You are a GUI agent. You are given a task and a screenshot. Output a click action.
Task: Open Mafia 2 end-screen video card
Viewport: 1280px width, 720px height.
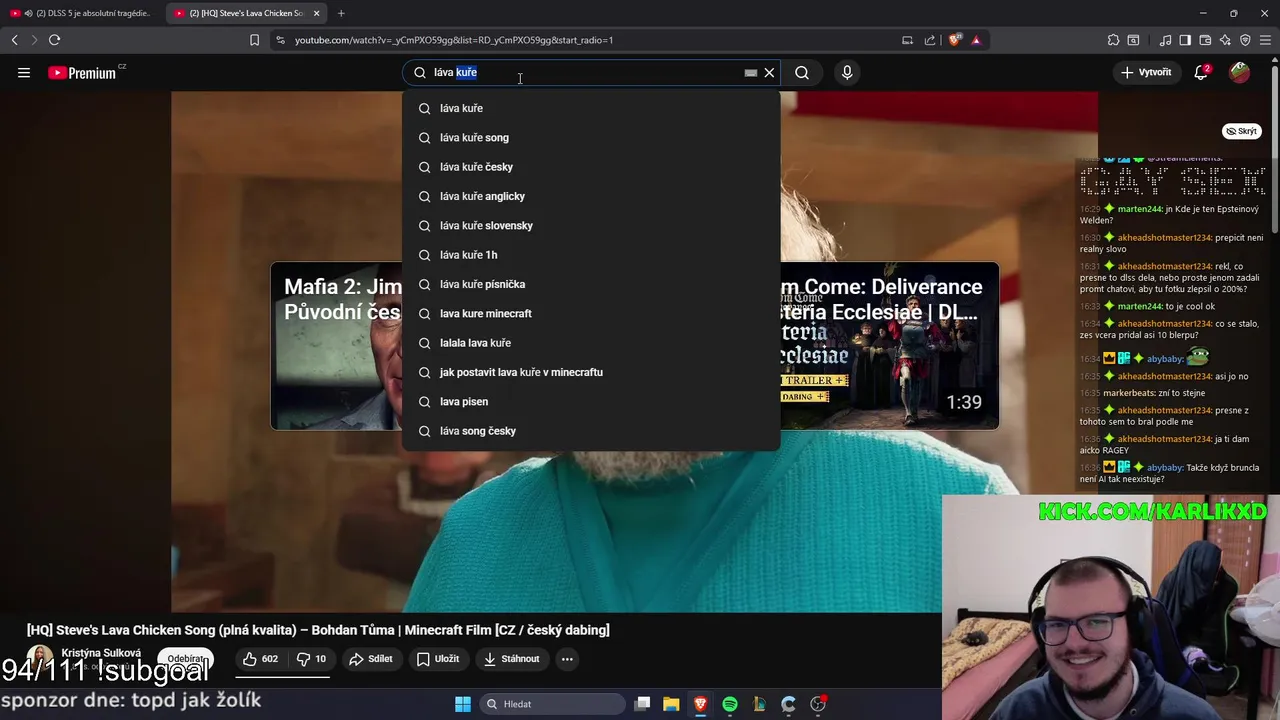(336, 346)
